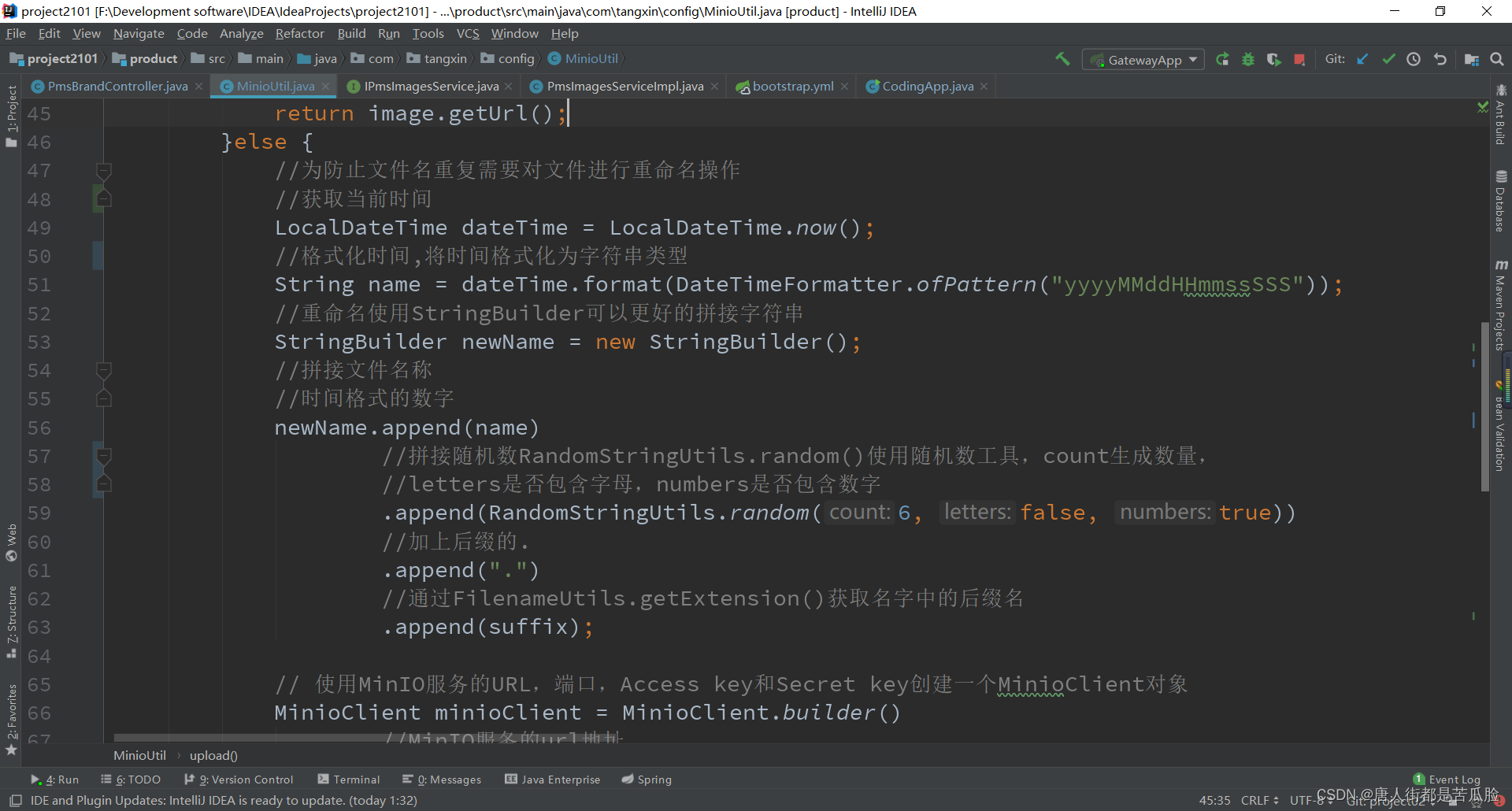This screenshot has height=811, width=1512.
Task: Open the Bean Validation side panel
Action: (x=1501, y=427)
